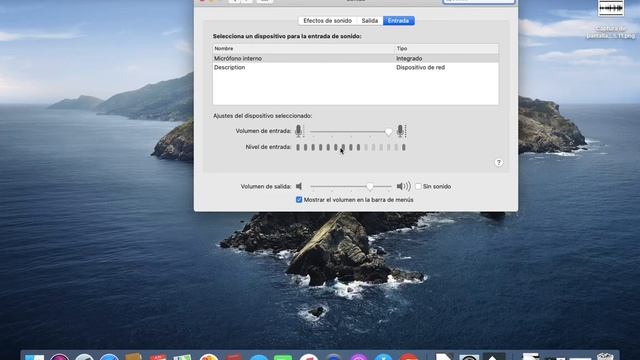Click the Integrado type cell
The image size is (640, 360).
pos(409,58)
